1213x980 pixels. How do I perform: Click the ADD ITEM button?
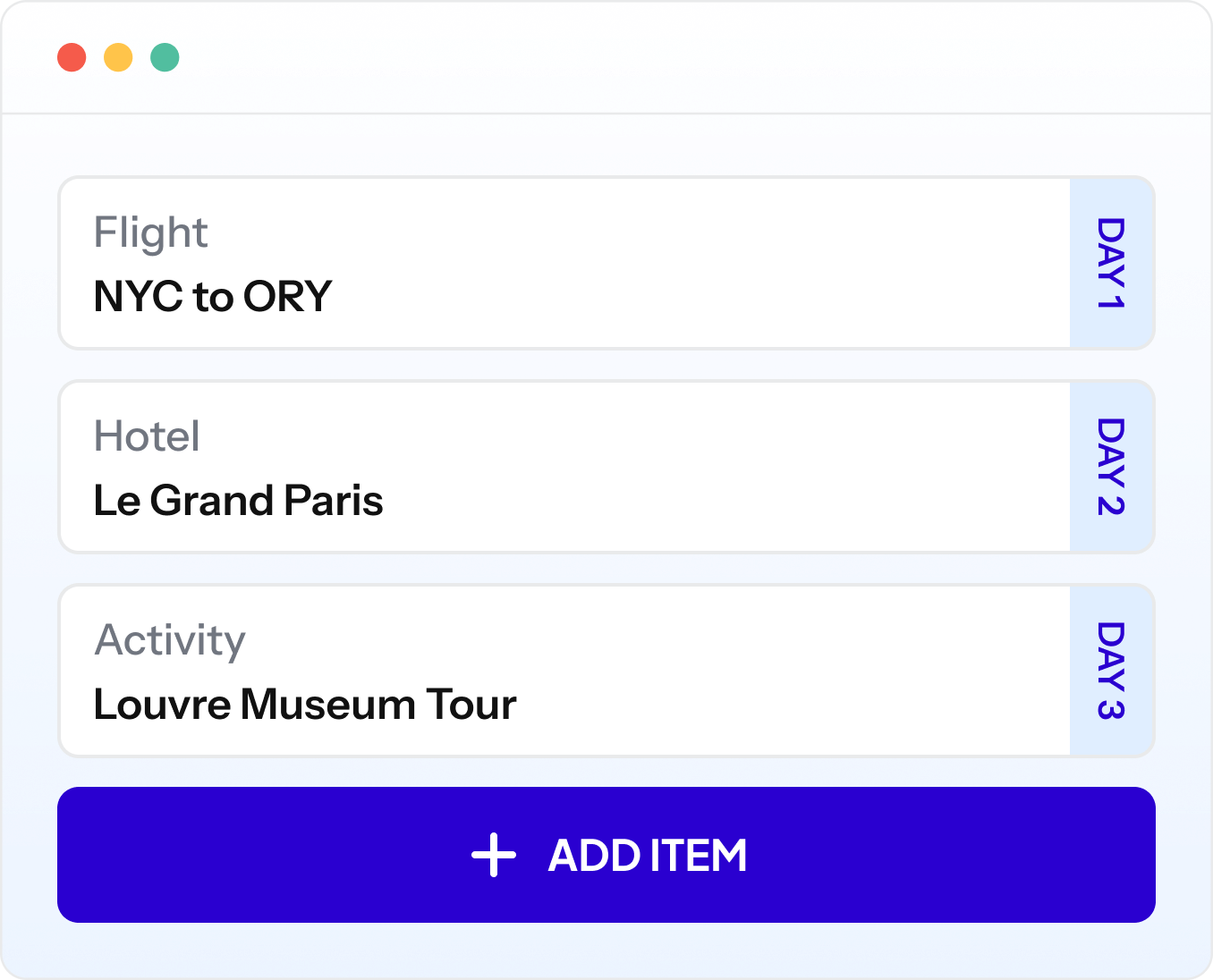pyautogui.click(x=606, y=855)
